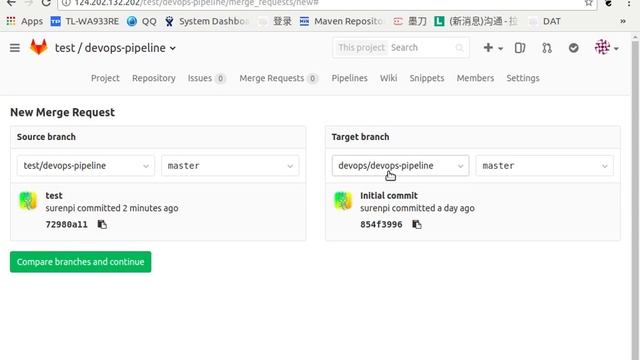
Task: Open the source branch master dropdown
Action: pyautogui.click(x=230, y=166)
